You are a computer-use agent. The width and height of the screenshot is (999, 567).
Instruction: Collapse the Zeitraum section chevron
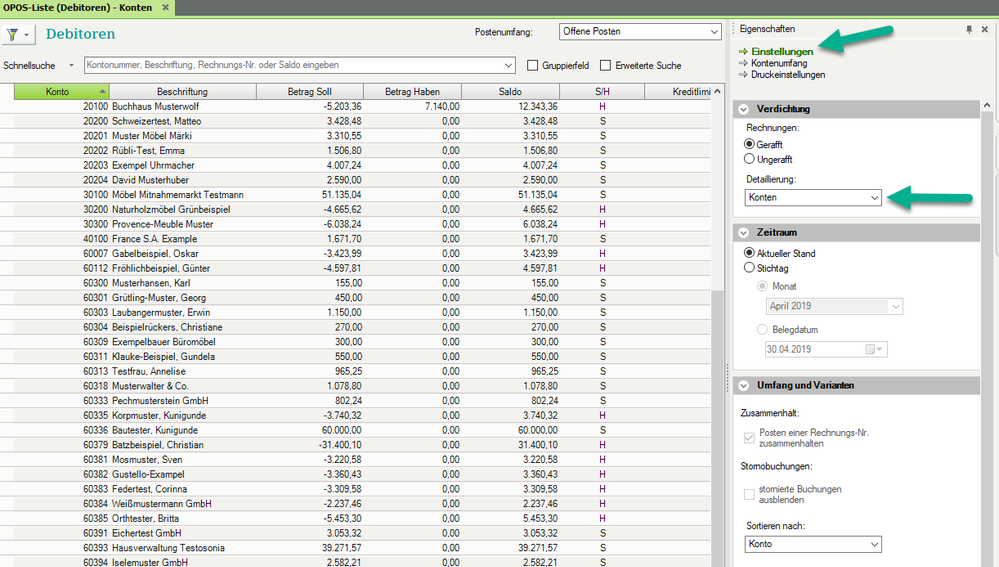click(x=744, y=232)
